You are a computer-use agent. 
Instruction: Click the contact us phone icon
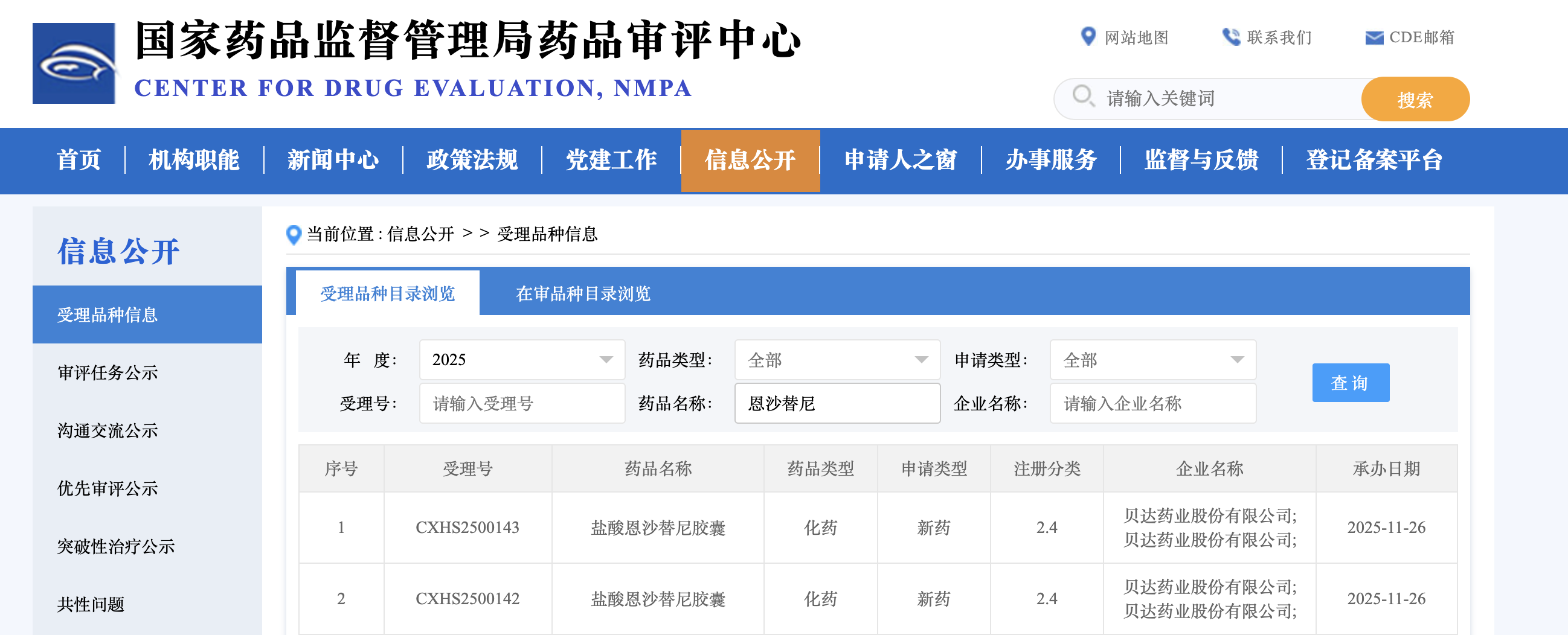(1230, 37)
